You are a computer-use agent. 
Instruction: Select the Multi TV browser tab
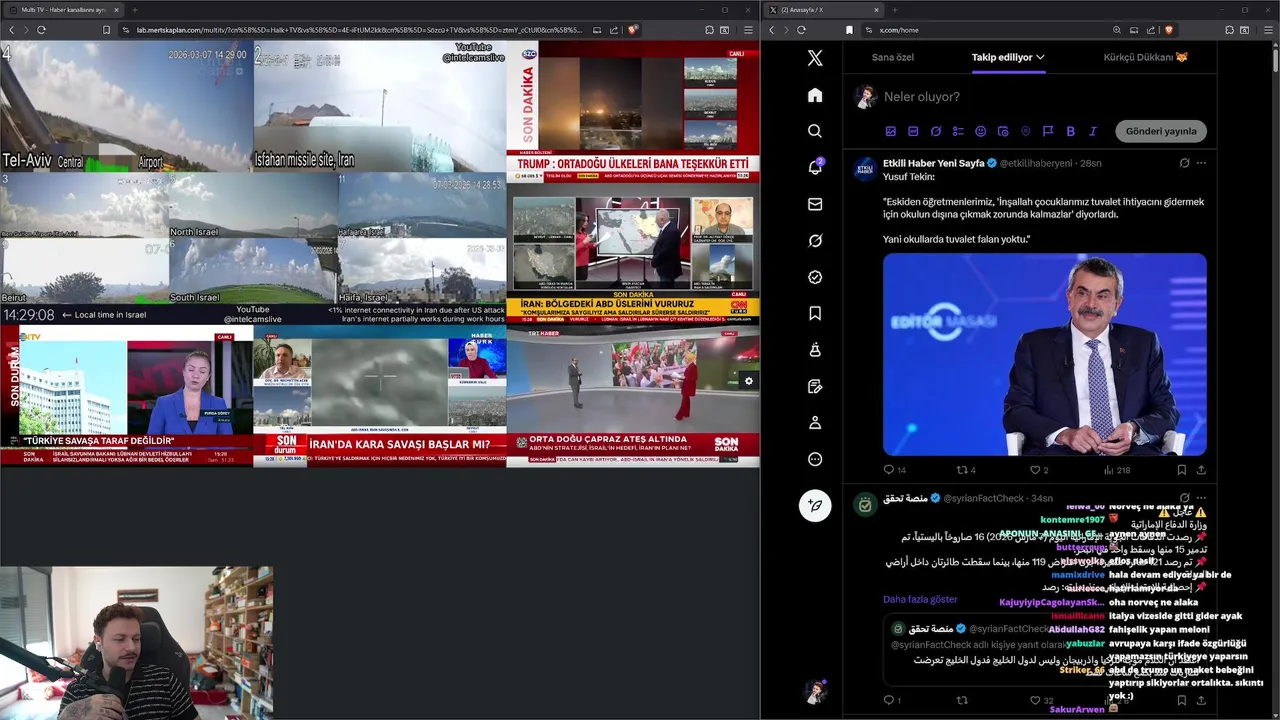click(63, 9)
